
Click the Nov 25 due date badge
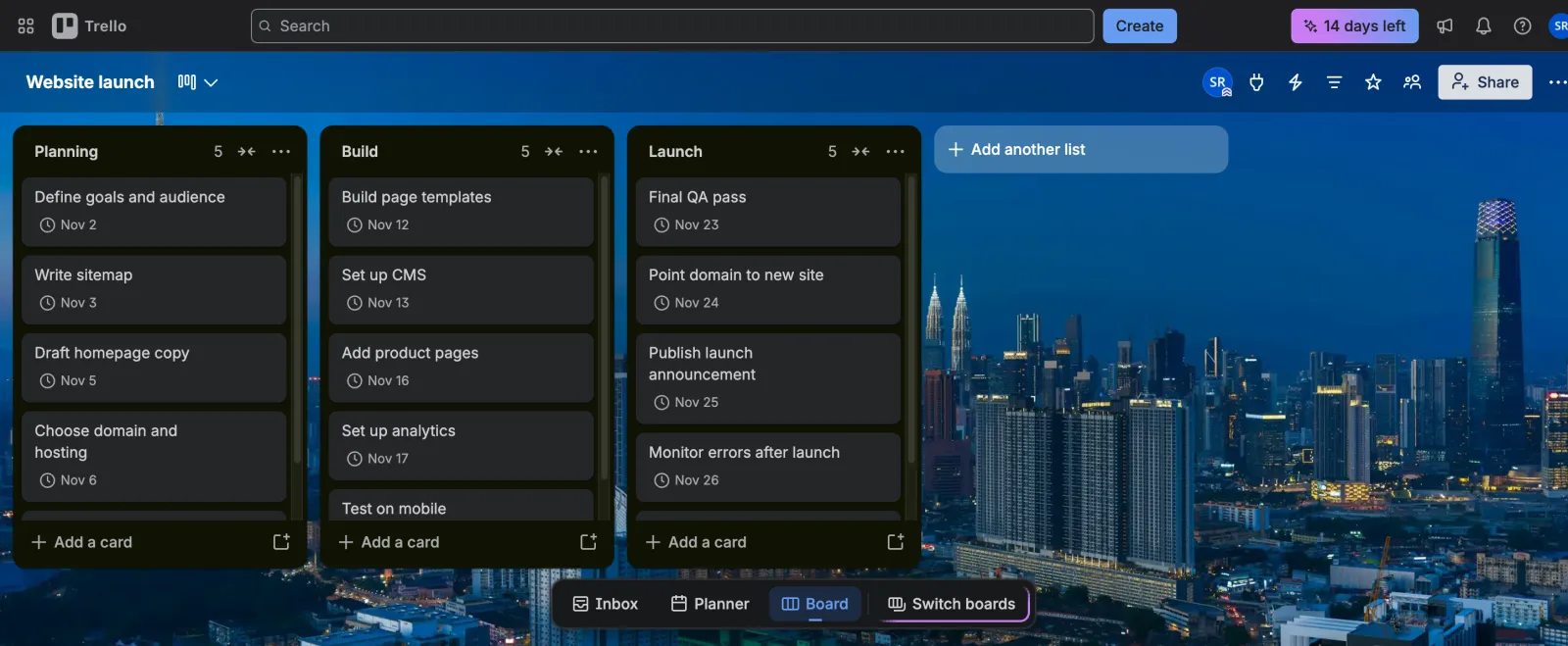click(x=686, y=402)
